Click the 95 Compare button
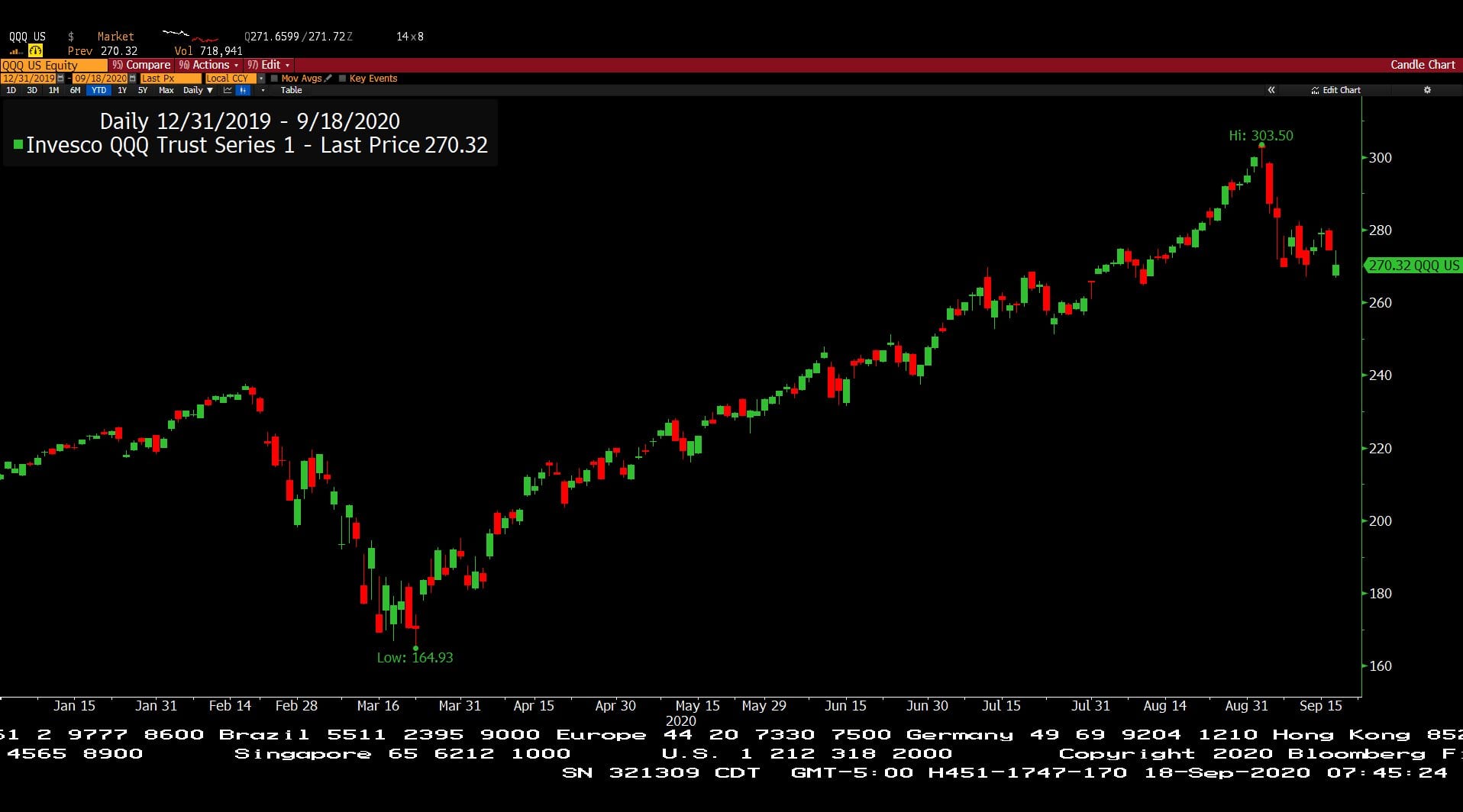 [x=141, y=65]
